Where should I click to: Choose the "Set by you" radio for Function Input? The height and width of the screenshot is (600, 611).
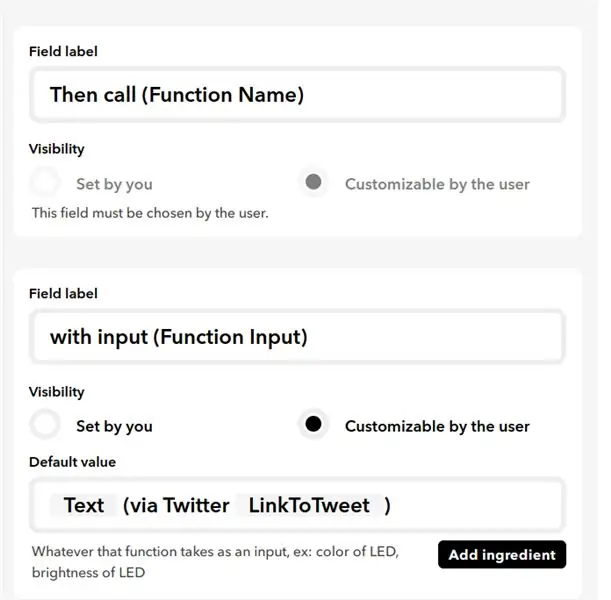point(45,425)
